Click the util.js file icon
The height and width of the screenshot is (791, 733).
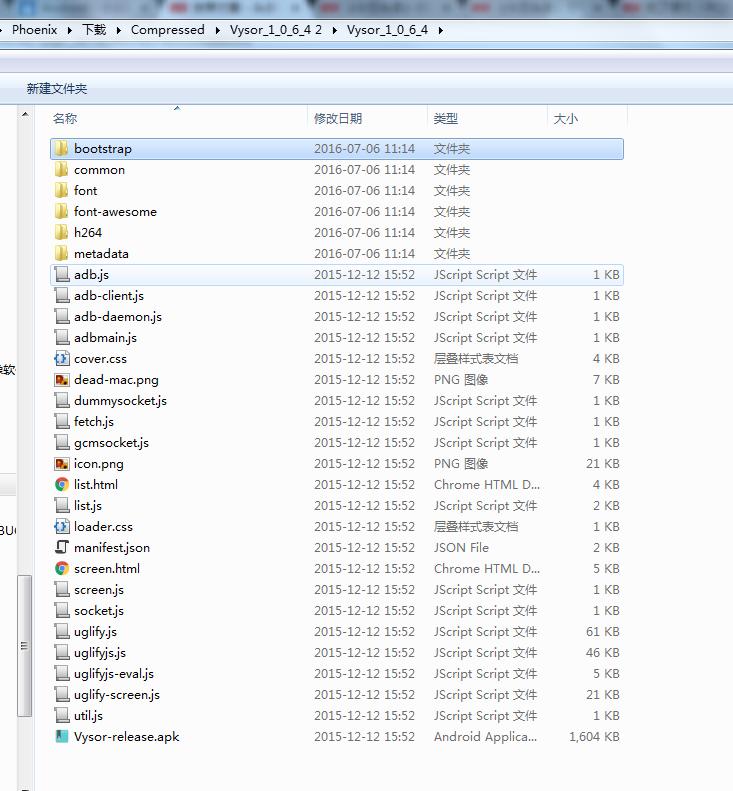(x=62, y=715)
